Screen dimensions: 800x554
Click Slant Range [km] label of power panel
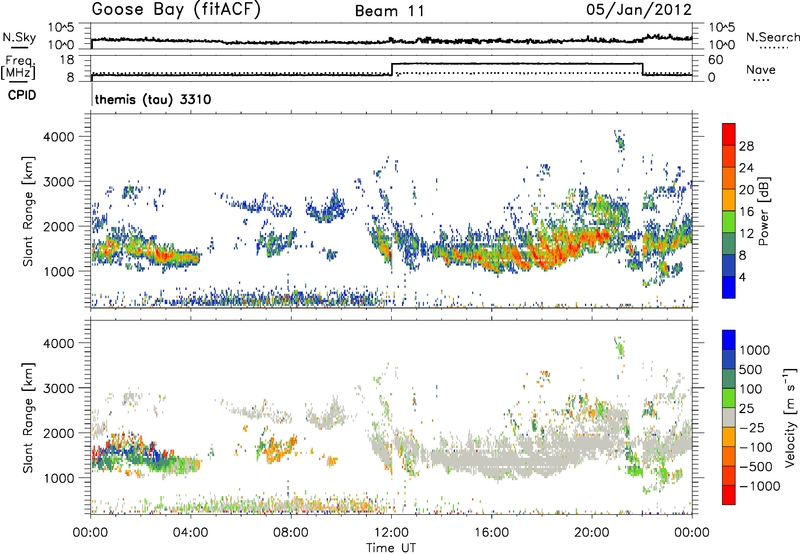[28, 211]
